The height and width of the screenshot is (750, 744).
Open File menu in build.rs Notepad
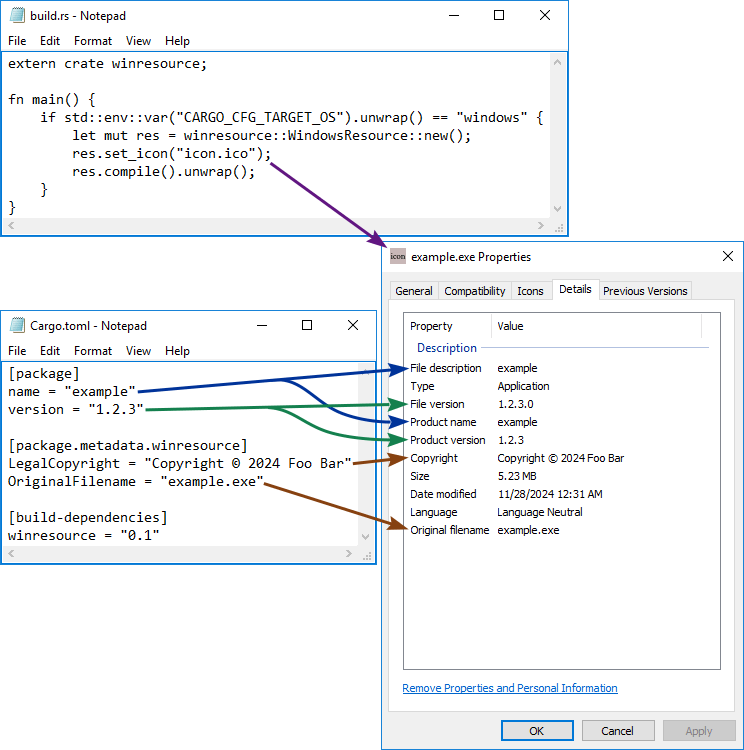pyautogui.click(x=17, y=41)
